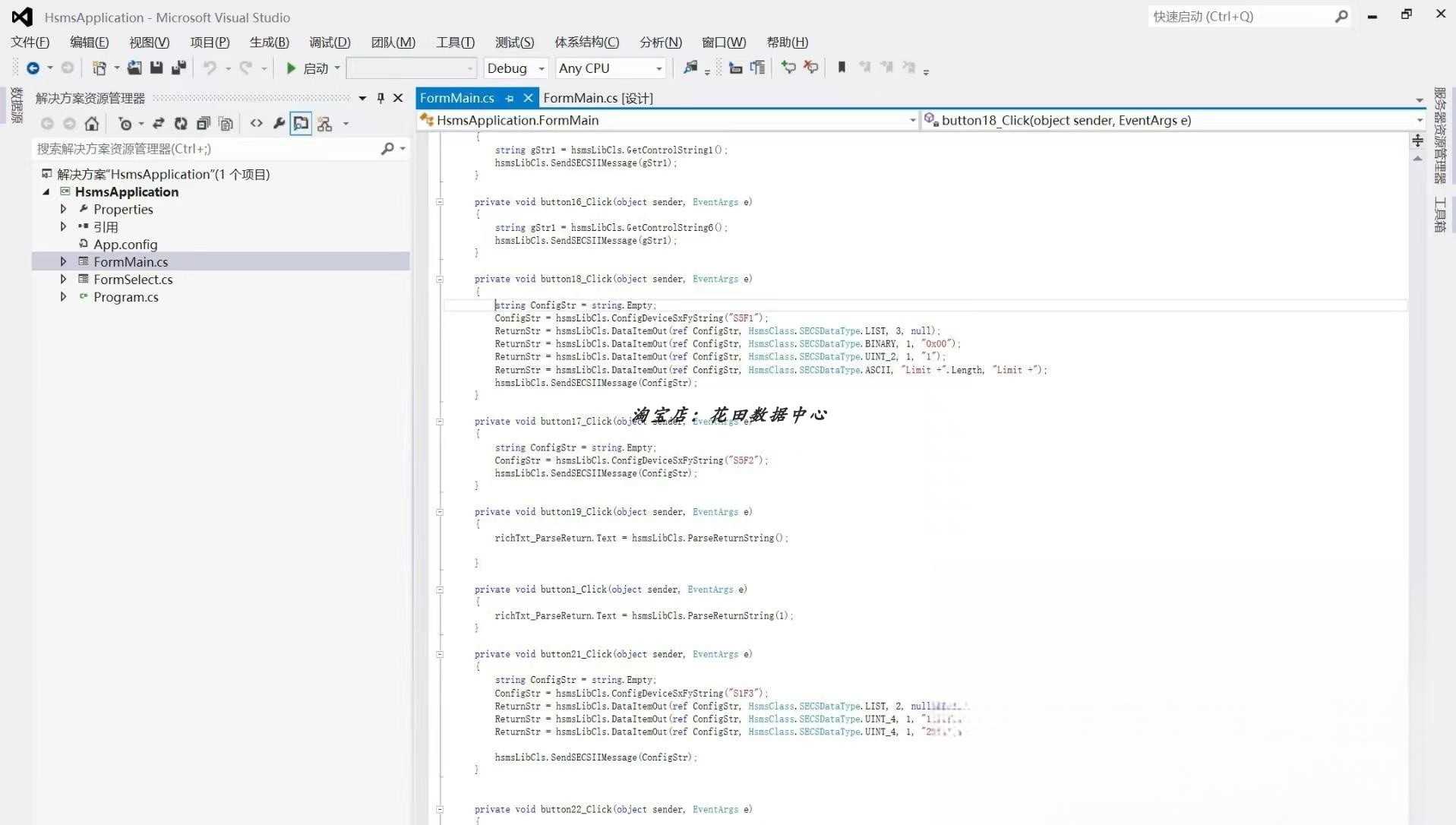Open the 工具(T) tools menu
Viewport: 1456px width, 825px height.
456,43
